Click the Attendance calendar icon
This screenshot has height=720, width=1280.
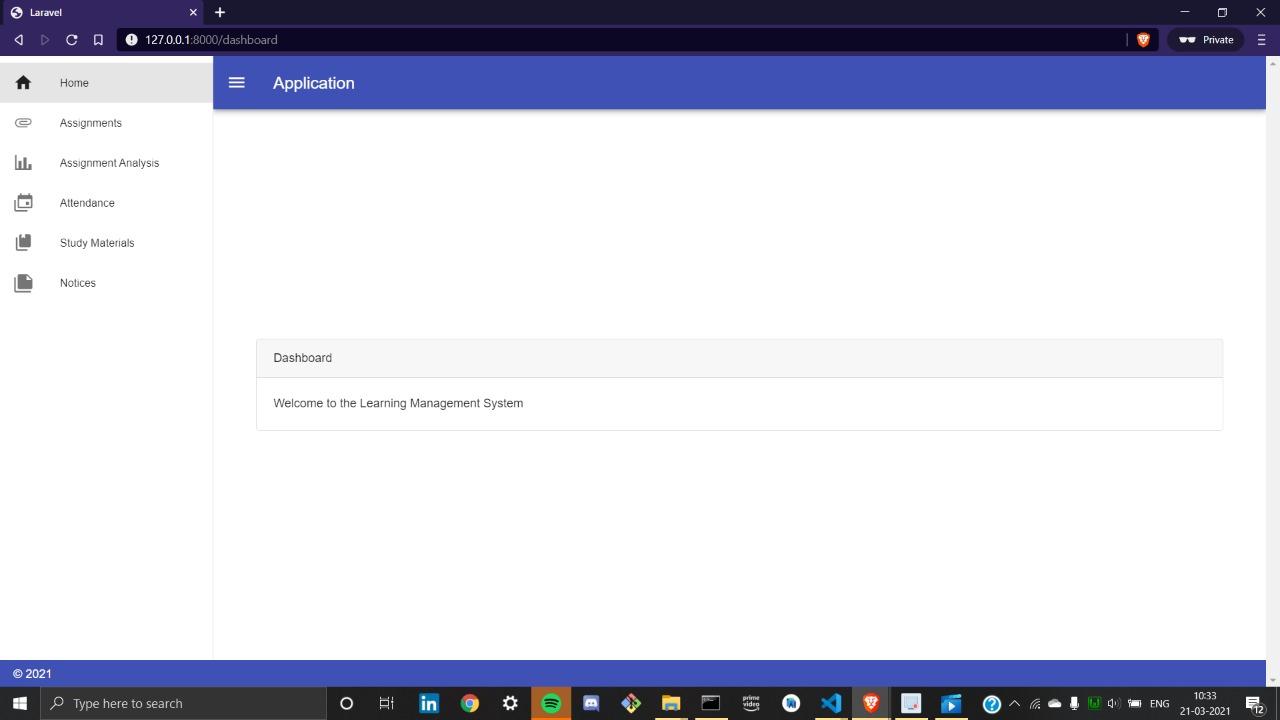click(23, 203)
